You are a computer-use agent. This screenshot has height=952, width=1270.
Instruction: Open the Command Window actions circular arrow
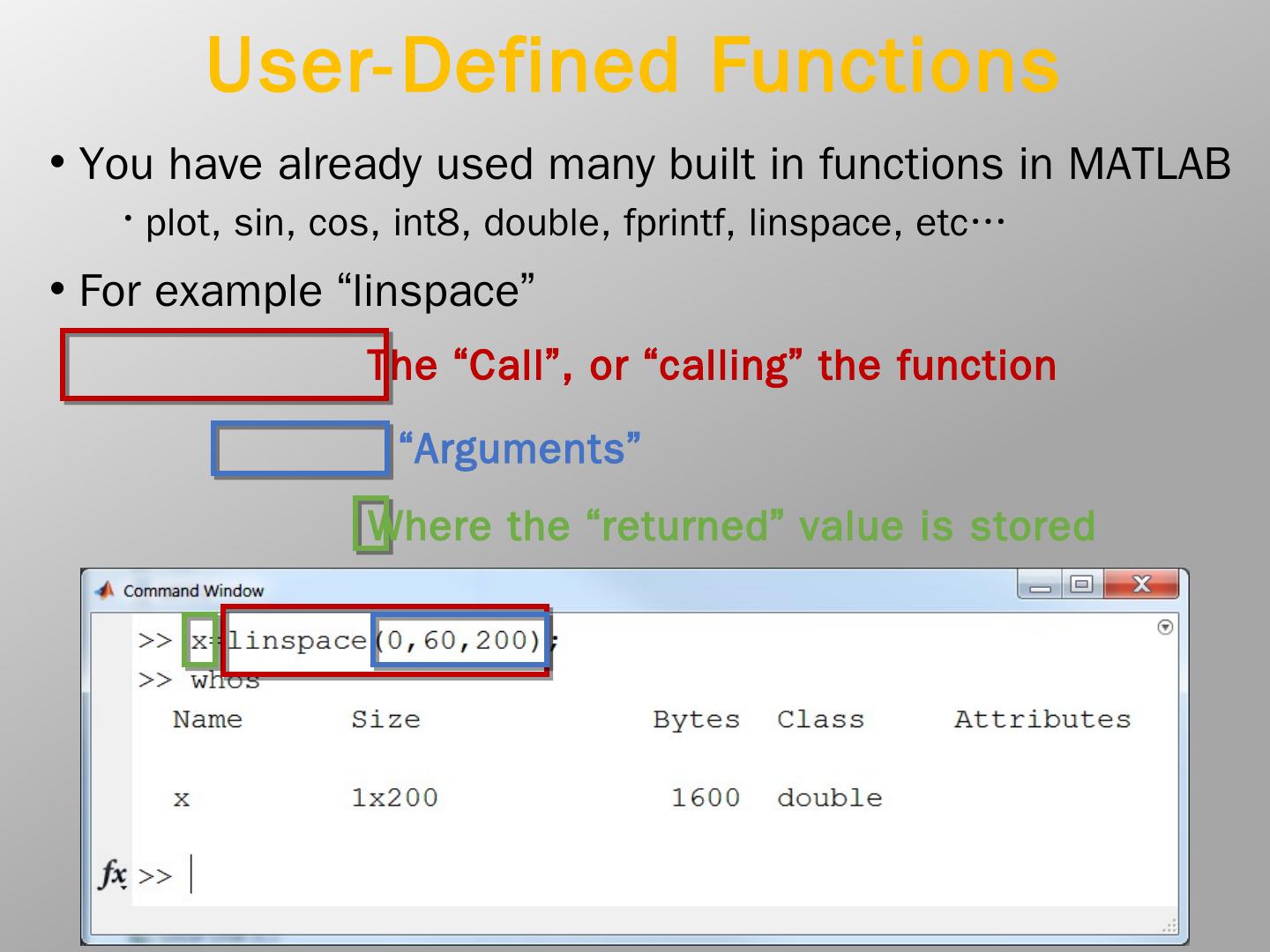[1165, 628]
